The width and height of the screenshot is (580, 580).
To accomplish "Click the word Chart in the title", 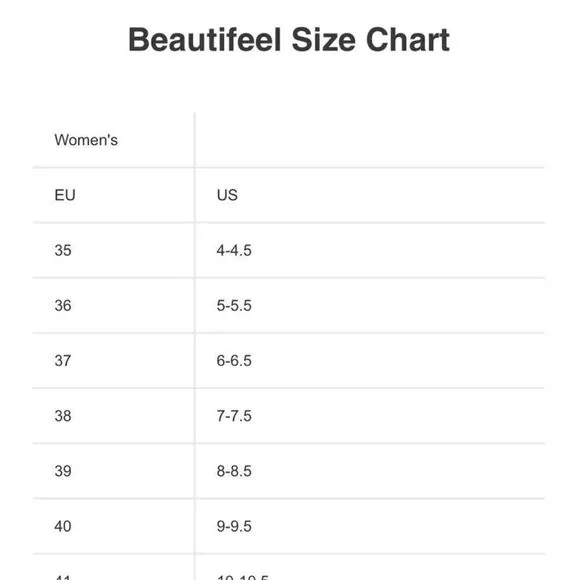I will 408,40.
